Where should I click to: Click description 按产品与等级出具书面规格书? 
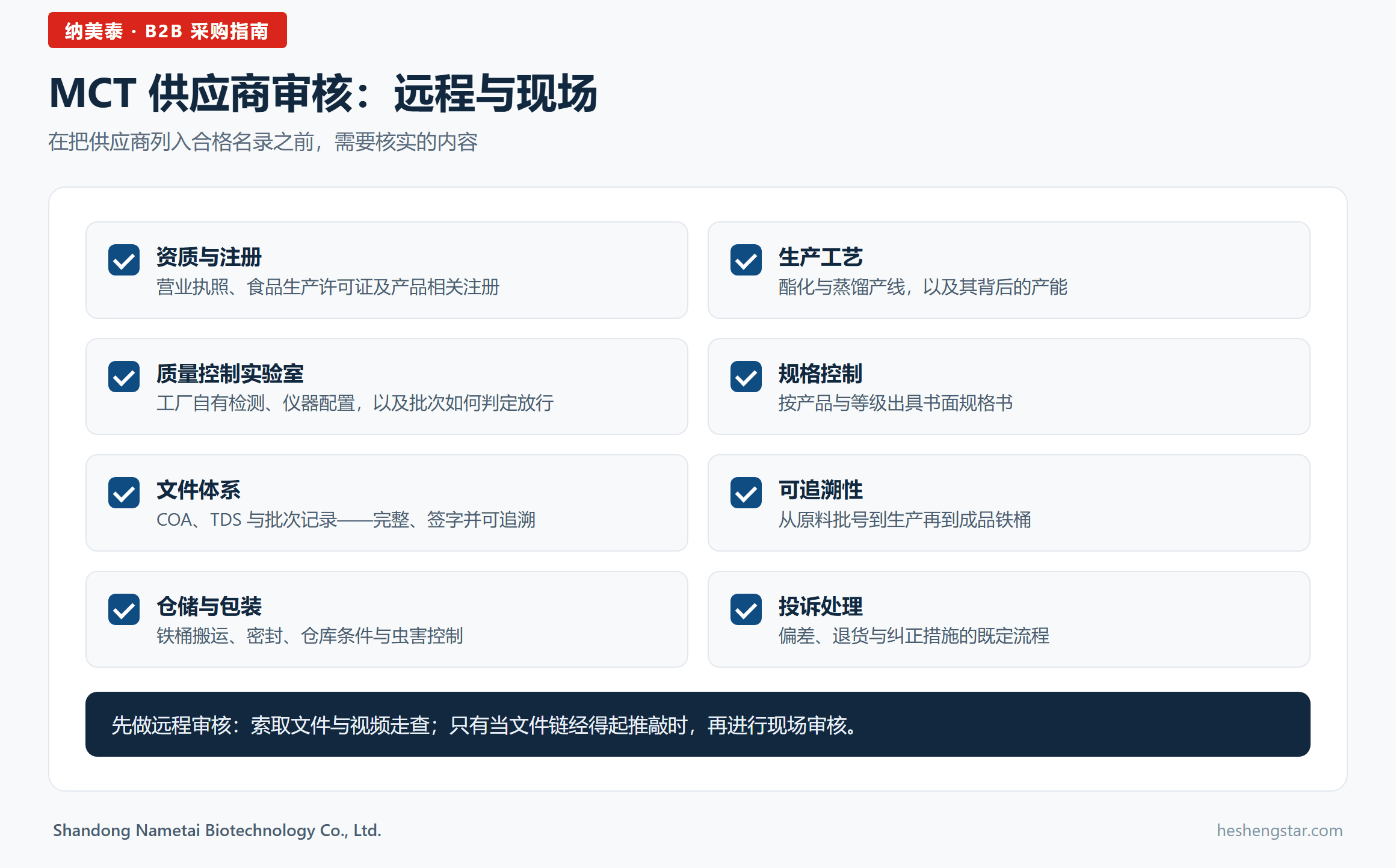(895, 403)
